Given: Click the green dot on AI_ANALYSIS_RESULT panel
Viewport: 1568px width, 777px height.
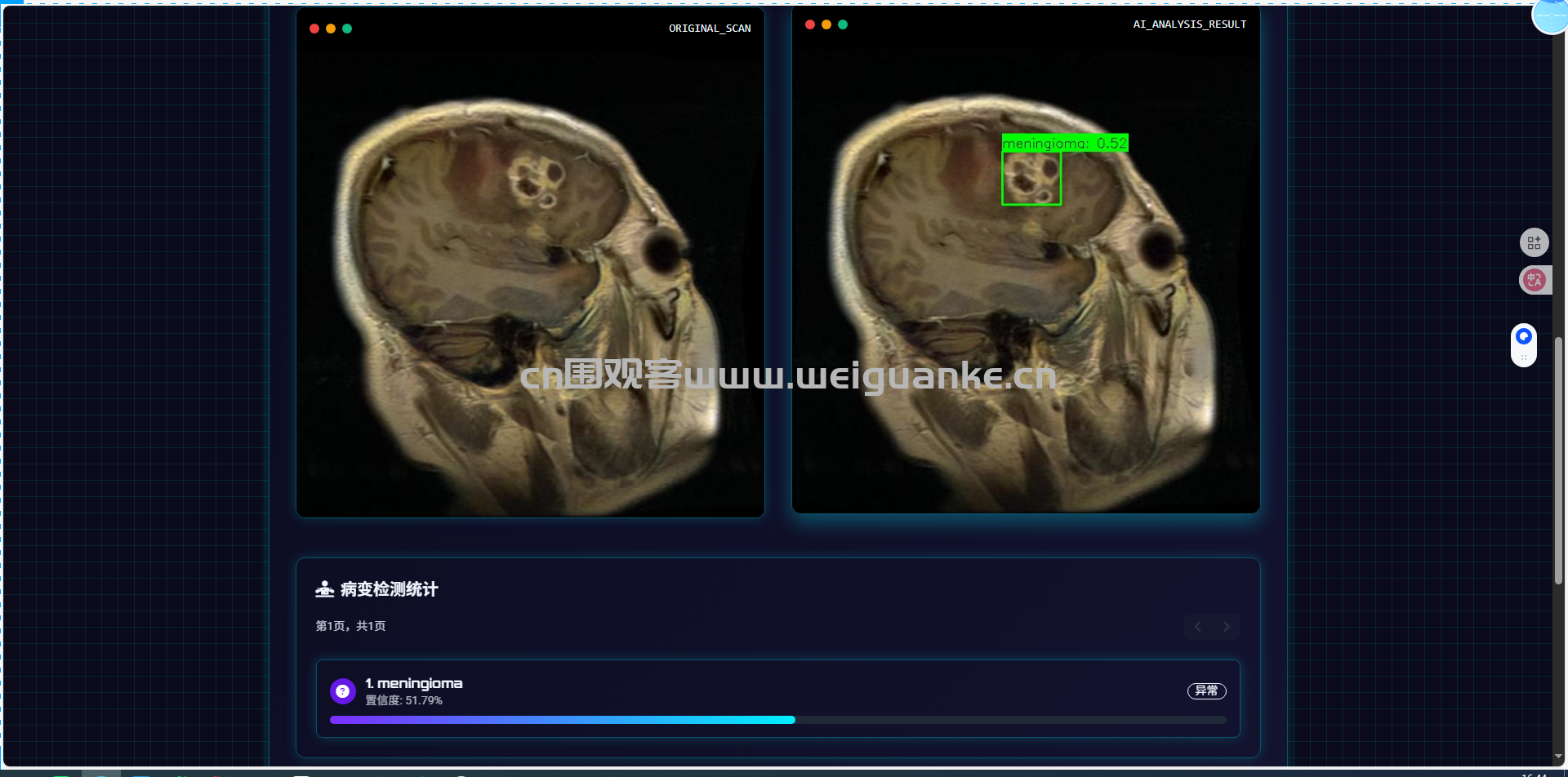Looking at the screenshot, I should click(x=843, y=24).
